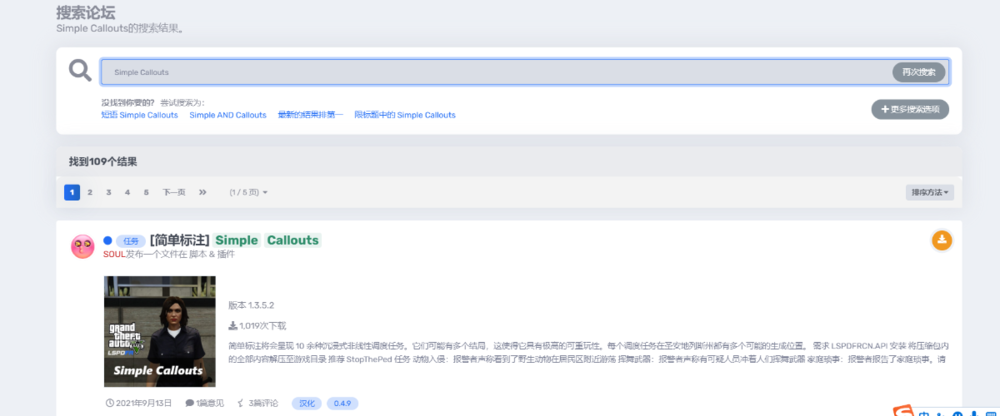Visit author SOUL's profile link
The width and height of the screenshot is (1000, 416).
pos(114,254)
